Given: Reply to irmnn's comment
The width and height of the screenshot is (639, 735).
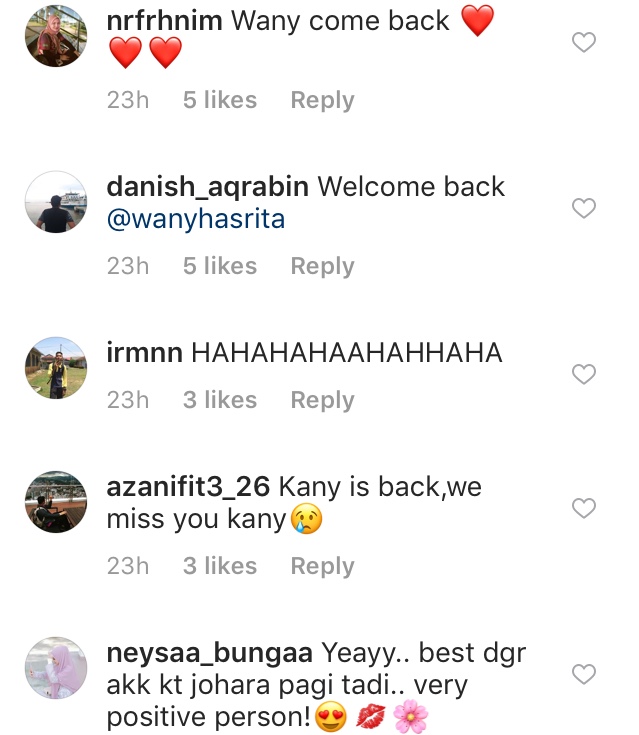Looking at the screenshot, I should 323,400.
